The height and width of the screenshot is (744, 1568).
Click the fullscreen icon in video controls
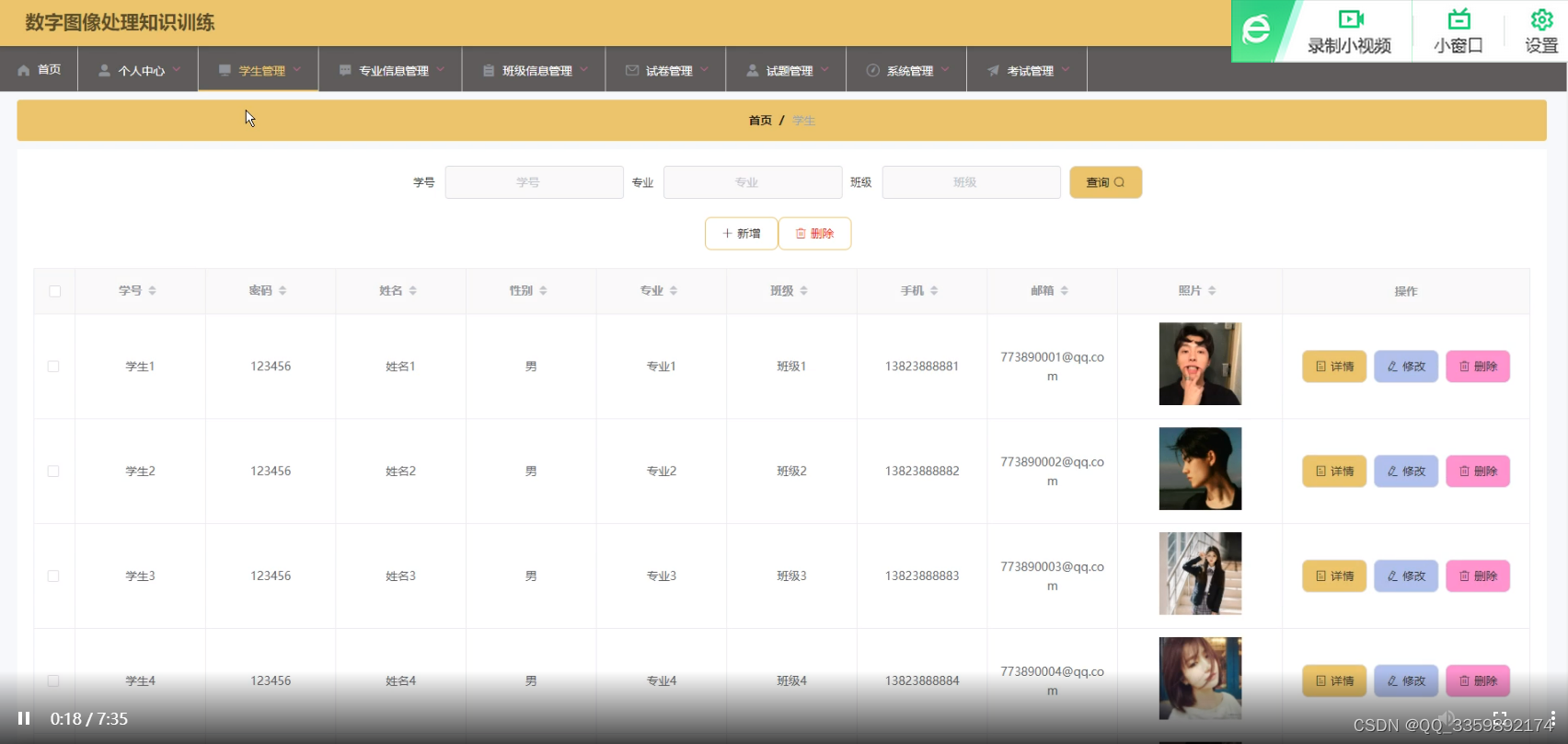pyautogui.click(x=1500, y=718)
